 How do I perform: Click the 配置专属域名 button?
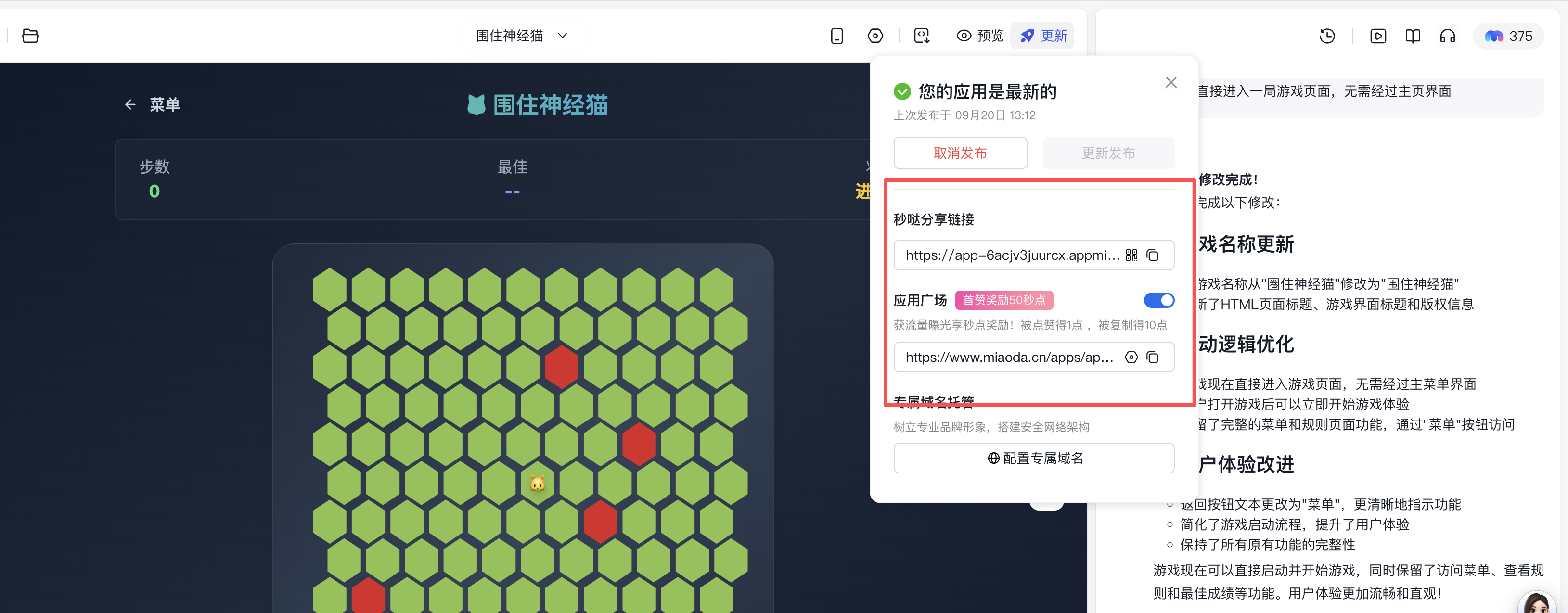coord(1034,458)
